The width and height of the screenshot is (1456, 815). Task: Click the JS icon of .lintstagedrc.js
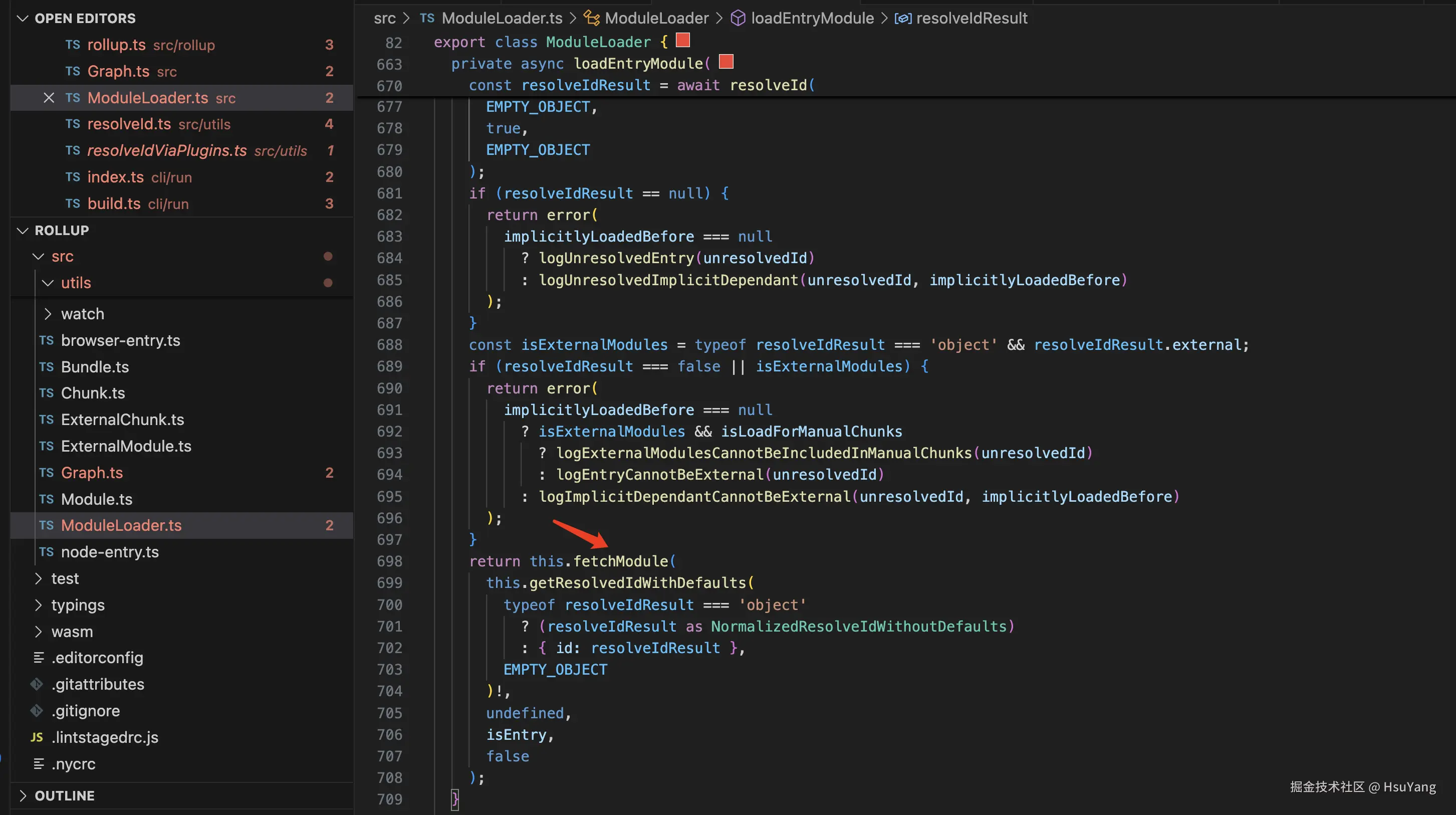[x=37, y=737]
